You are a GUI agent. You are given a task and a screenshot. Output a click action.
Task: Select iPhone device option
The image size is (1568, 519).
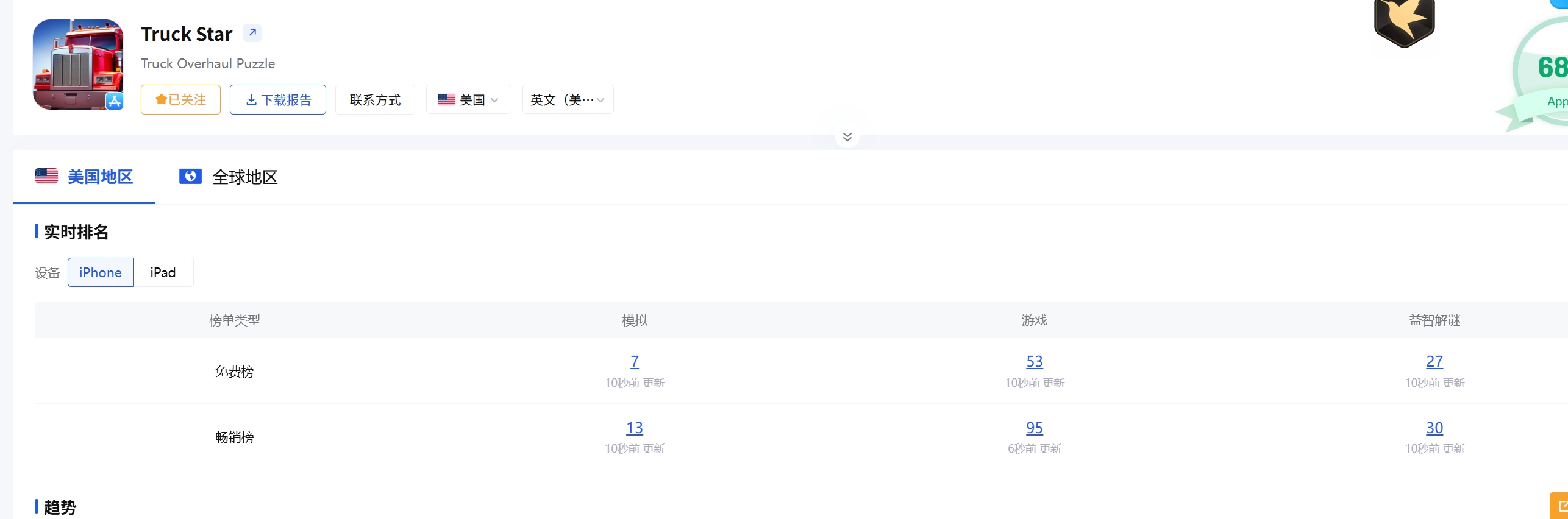[x=101, y=272]
